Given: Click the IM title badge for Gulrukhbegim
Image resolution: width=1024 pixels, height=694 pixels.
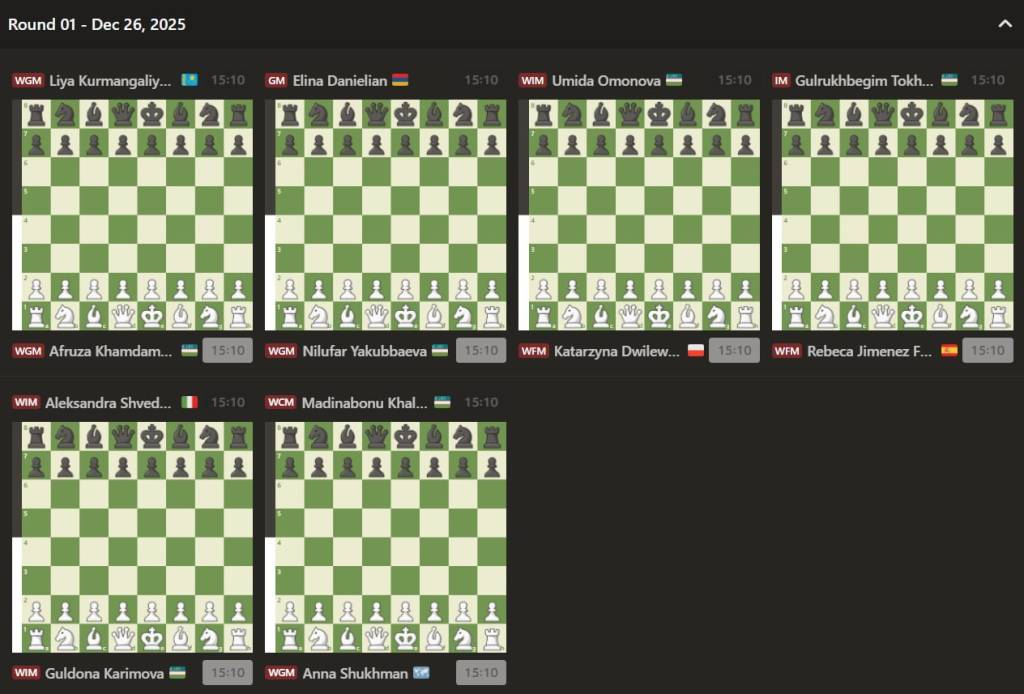Looking at the screenshot, I should pyautogui.click(x=781, y=80).
